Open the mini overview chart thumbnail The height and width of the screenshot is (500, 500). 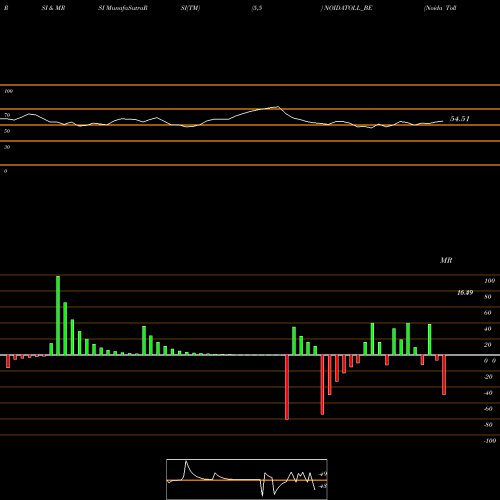[247, 479]
